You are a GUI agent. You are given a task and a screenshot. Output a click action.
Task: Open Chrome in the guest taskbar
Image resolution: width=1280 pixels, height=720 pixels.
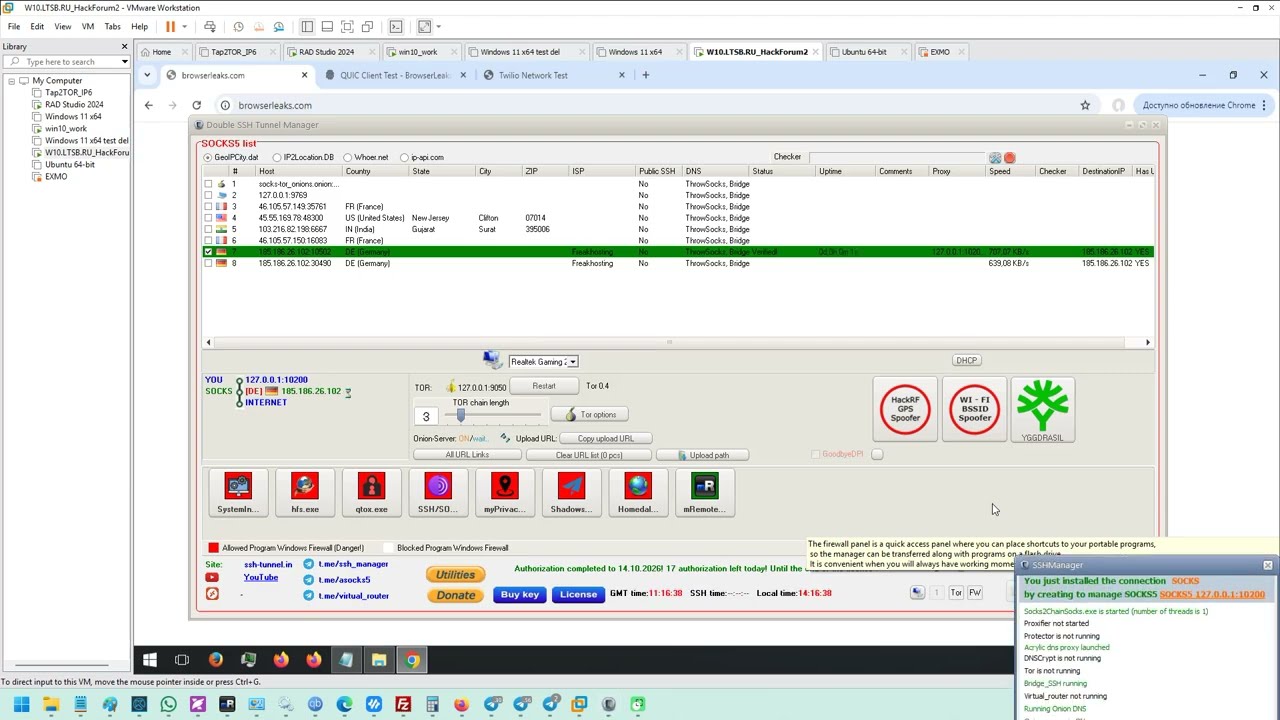pos(412,660)
